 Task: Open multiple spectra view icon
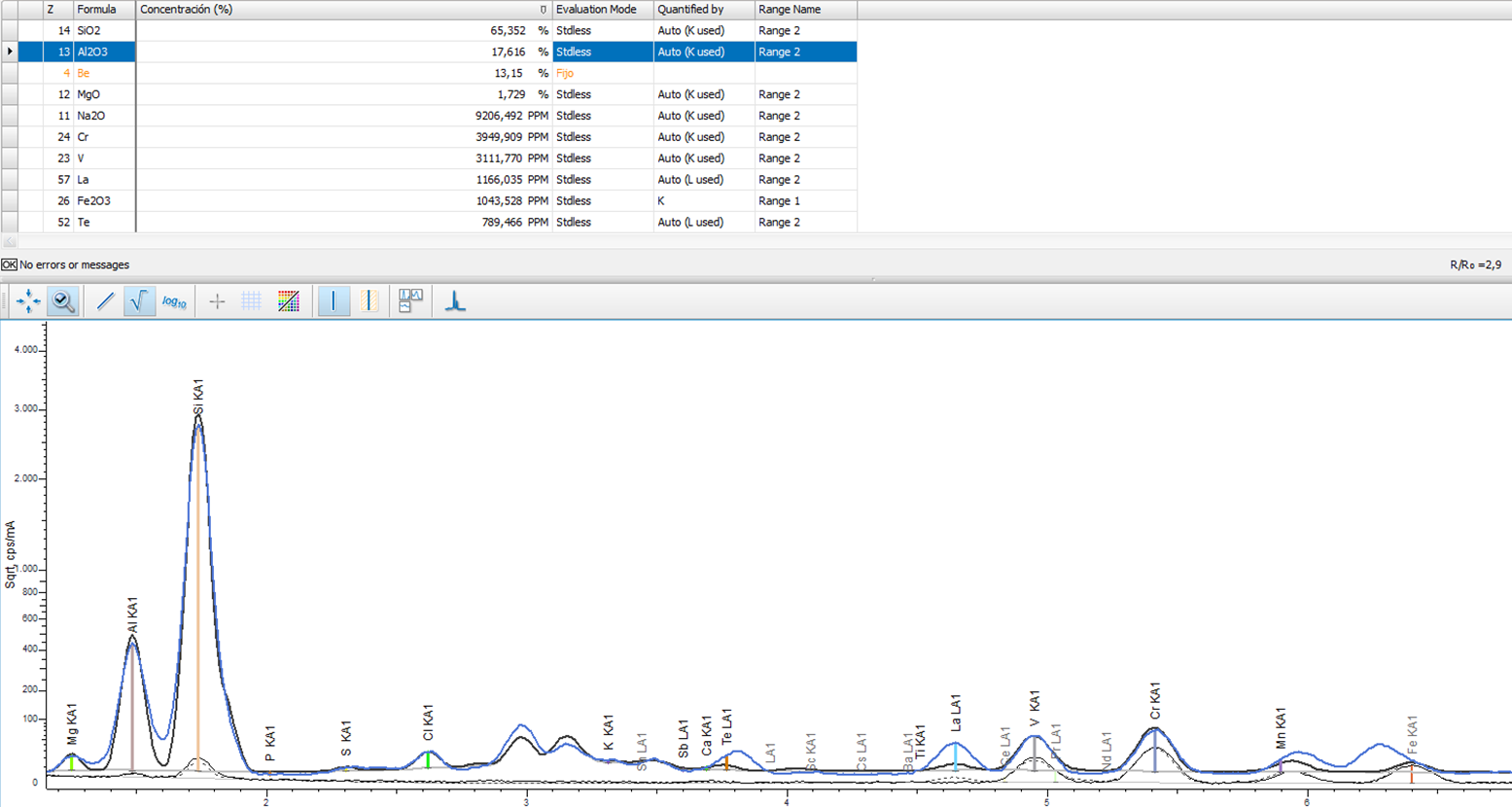(x=410, y=301)
